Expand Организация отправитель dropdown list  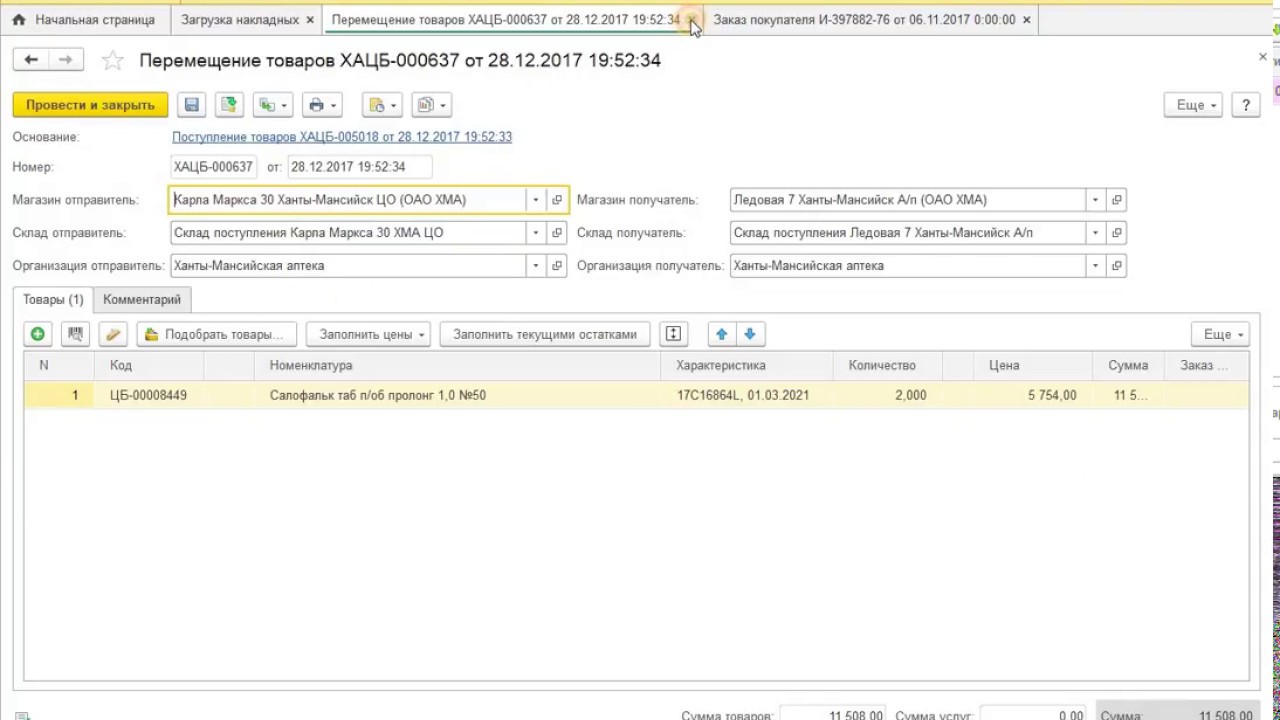tap(536, 266)
